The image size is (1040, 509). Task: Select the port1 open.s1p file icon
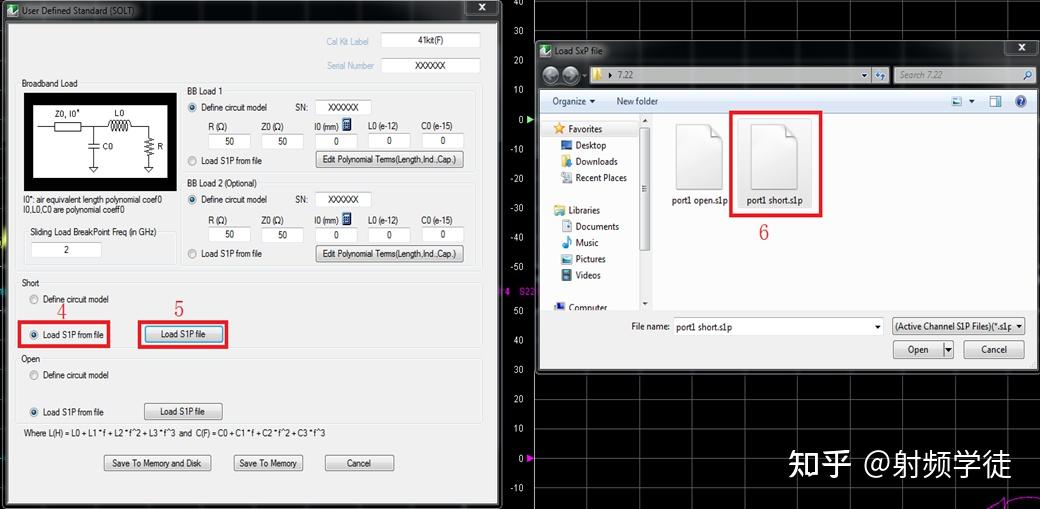click(x=699, y=157)
